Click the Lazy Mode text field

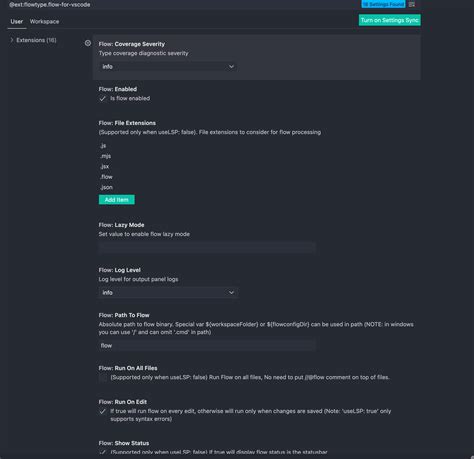tap(207, 248)
